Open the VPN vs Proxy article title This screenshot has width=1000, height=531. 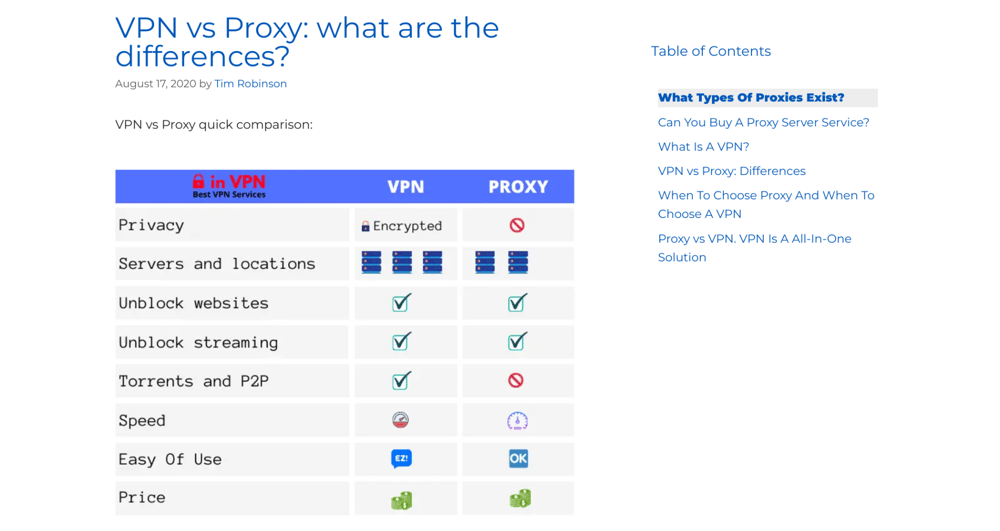306,41
